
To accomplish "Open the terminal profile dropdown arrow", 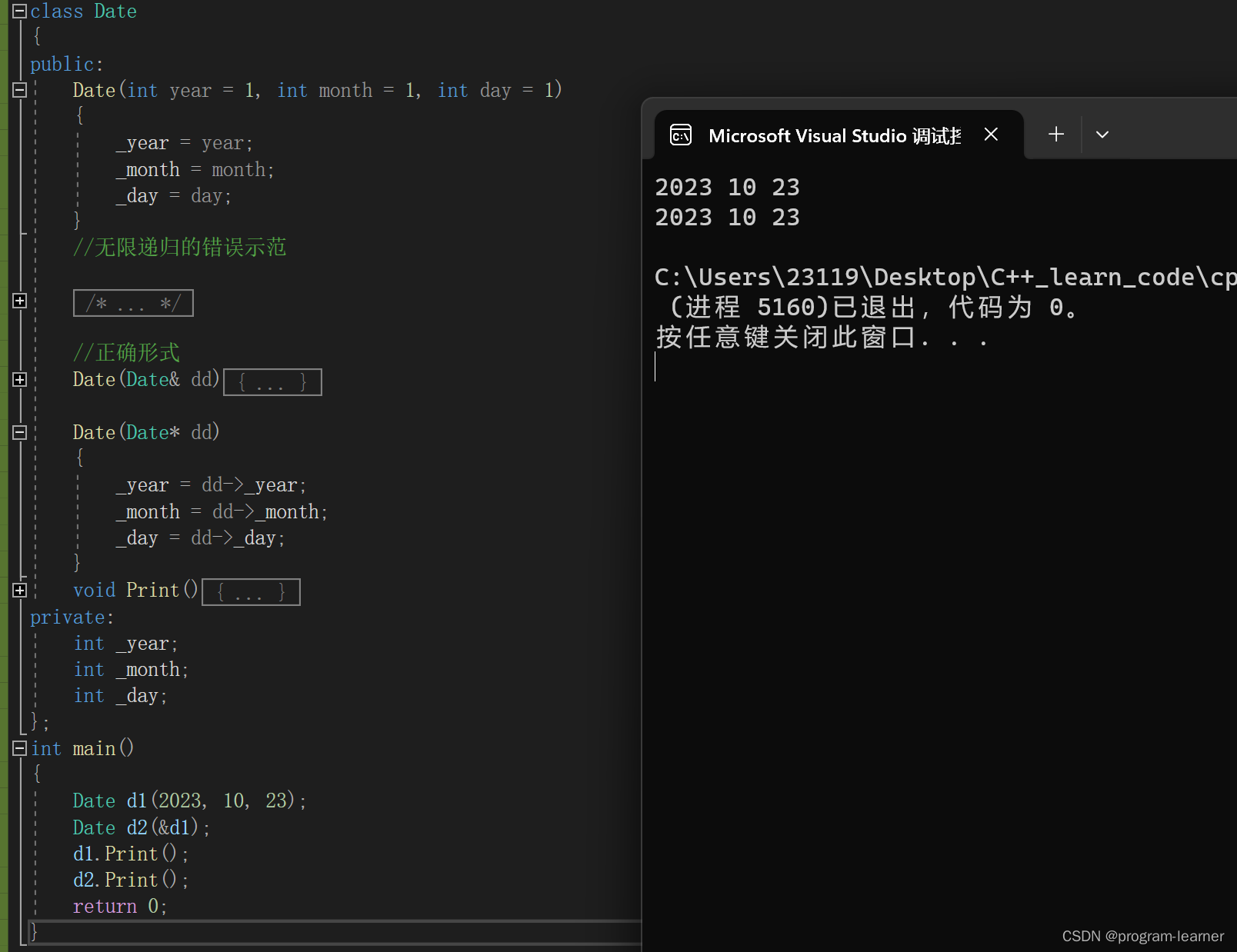I will tap(1102, 135).
